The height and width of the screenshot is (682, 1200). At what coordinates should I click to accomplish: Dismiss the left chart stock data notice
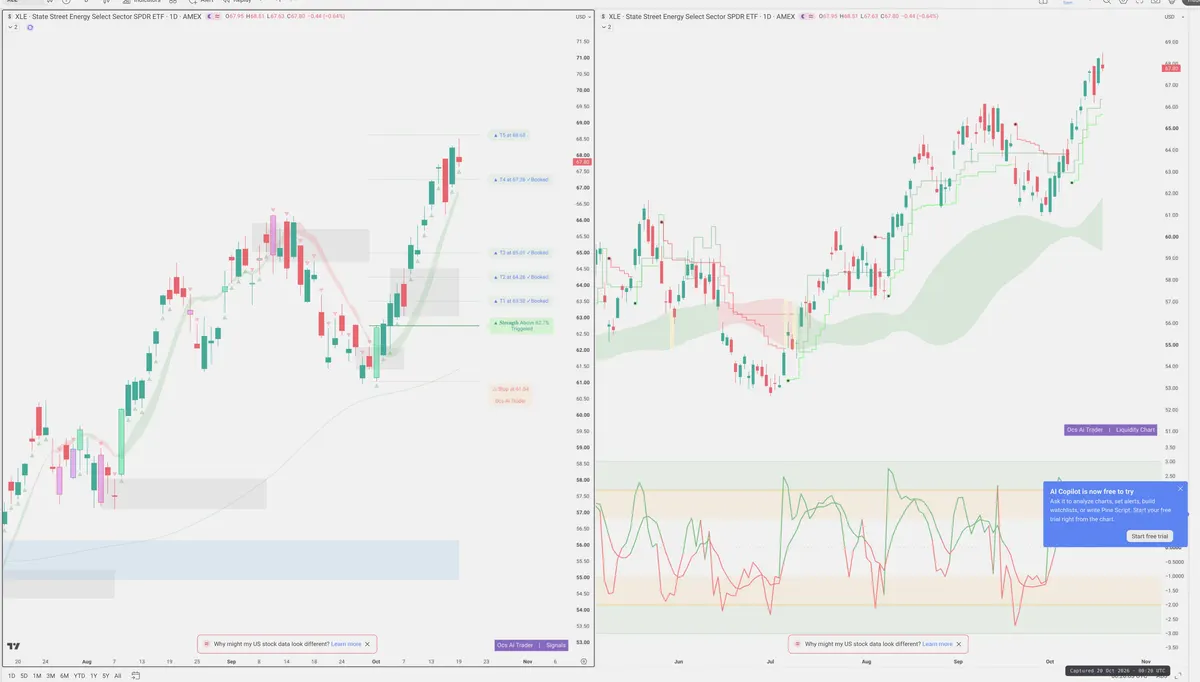click(368, 644)
